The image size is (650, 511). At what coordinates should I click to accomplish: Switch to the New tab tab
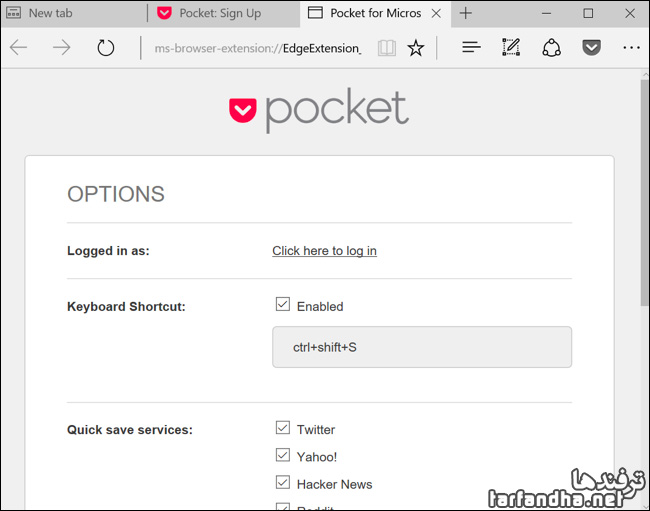click(x=74, y=13)
